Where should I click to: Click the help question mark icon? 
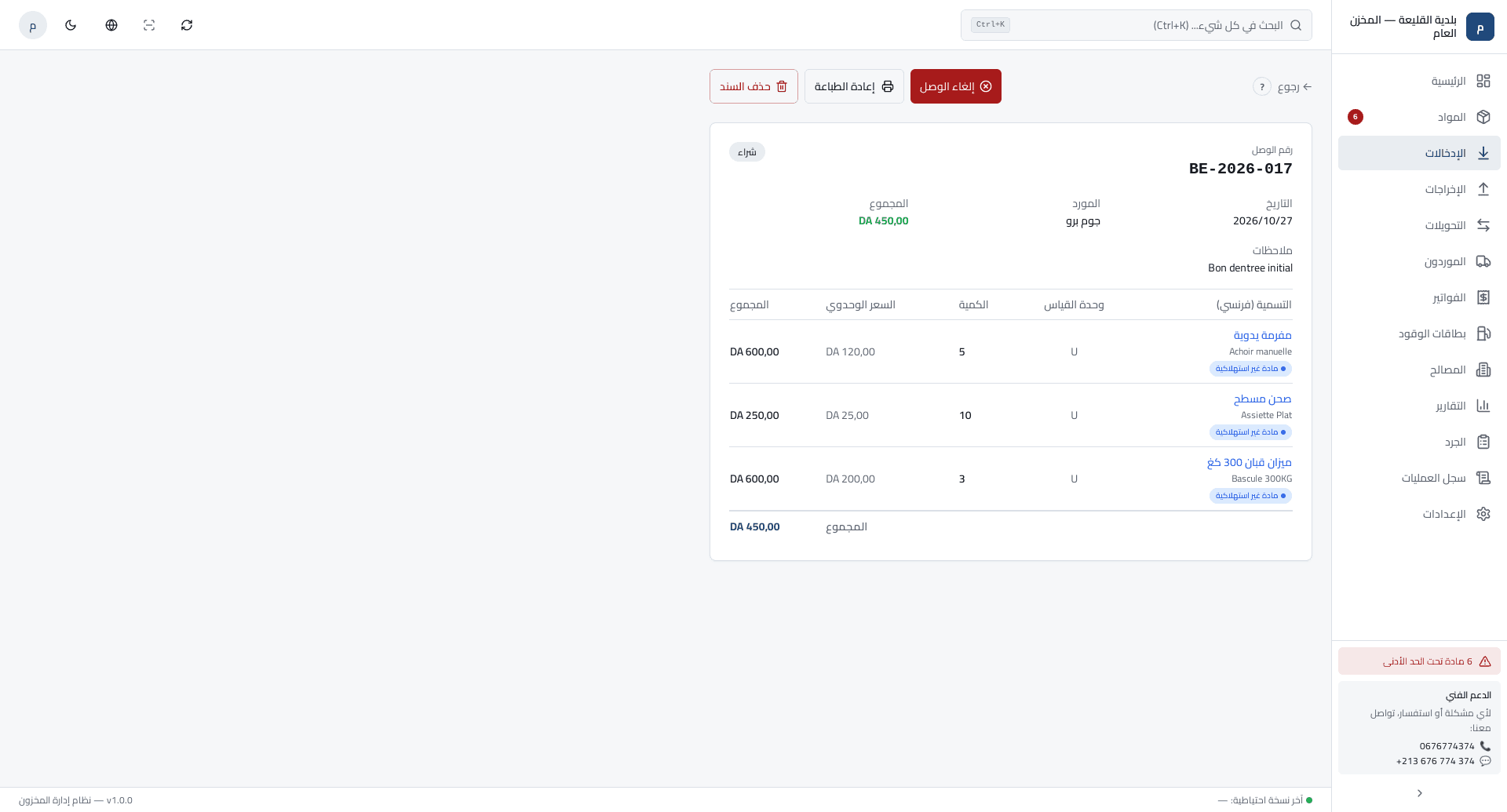1261,86
